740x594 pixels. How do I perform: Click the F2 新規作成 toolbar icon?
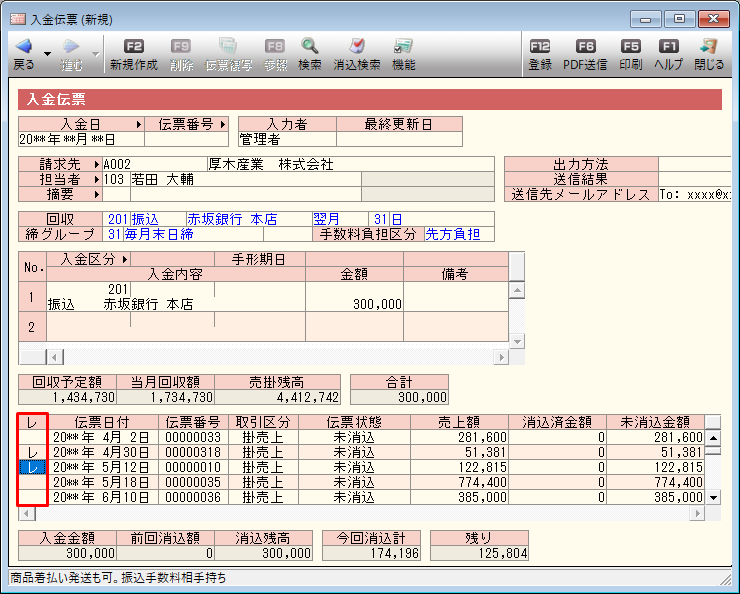(x=134, y=46)
